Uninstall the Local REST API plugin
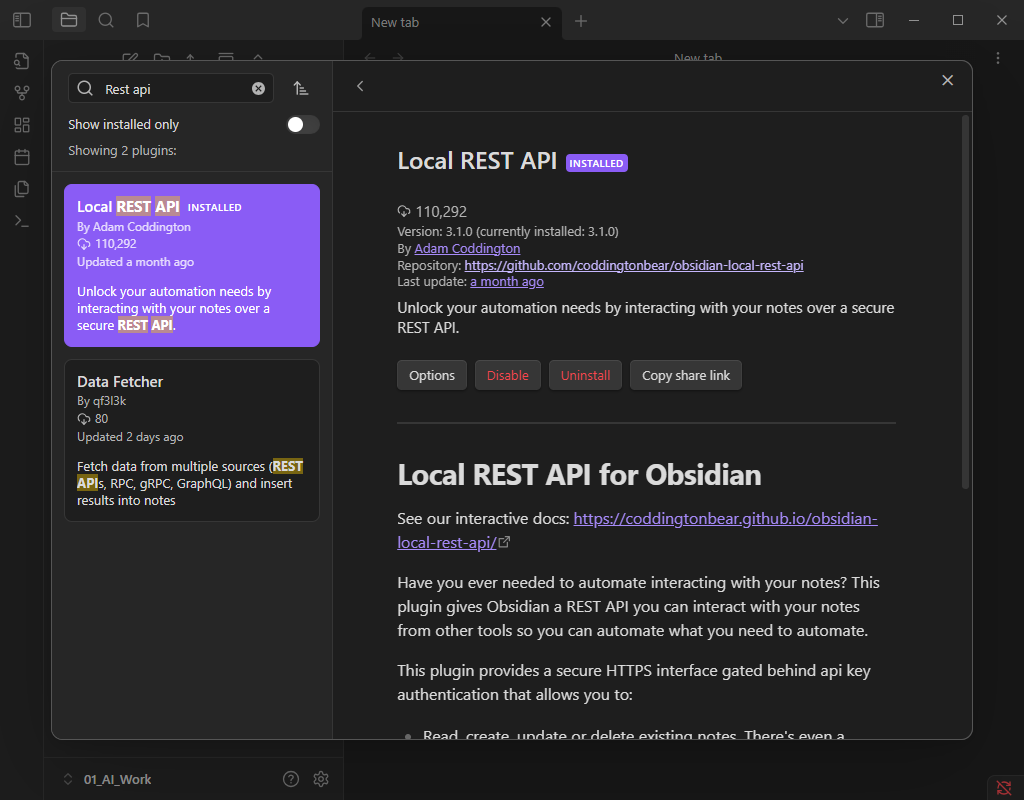 click(x=585, y=376)
